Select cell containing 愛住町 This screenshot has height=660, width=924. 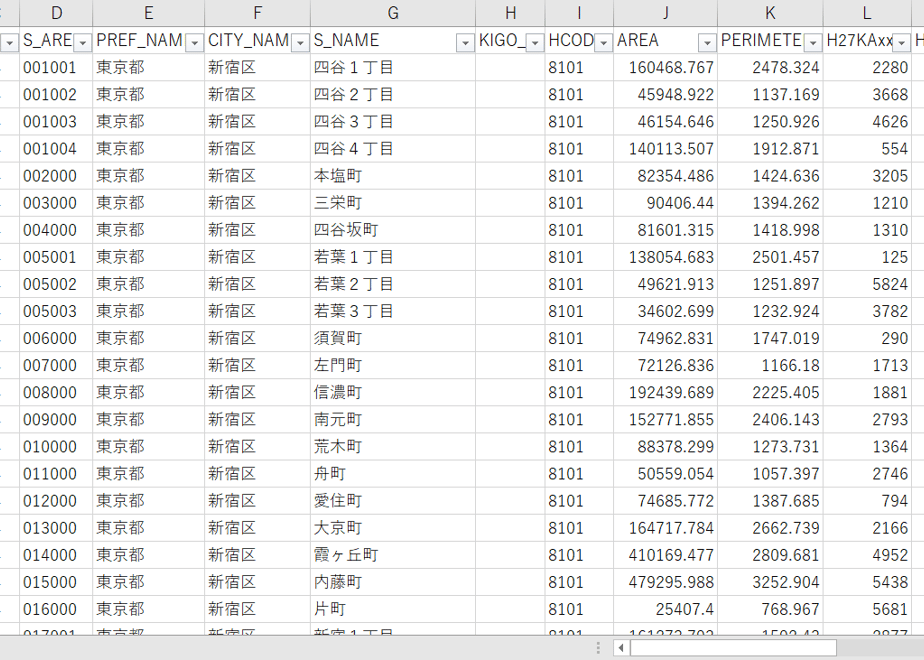pyautogui.click(x=393, y=501)
